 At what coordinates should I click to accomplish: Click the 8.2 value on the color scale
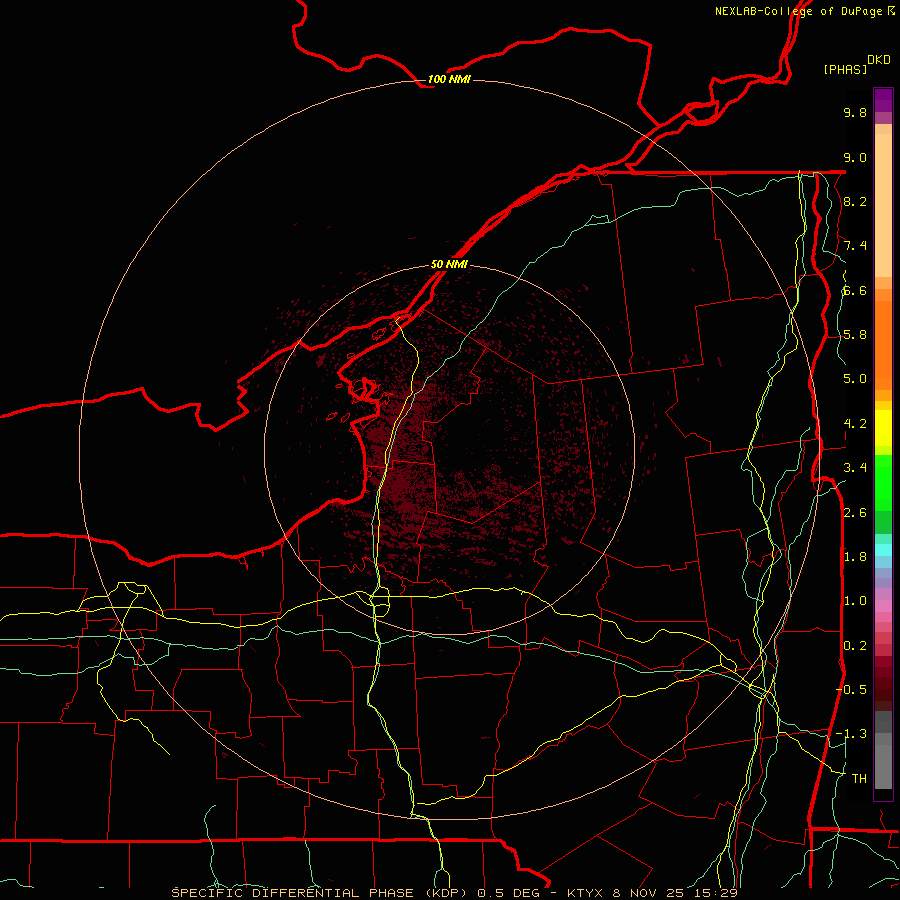click(x=855, y=201)
